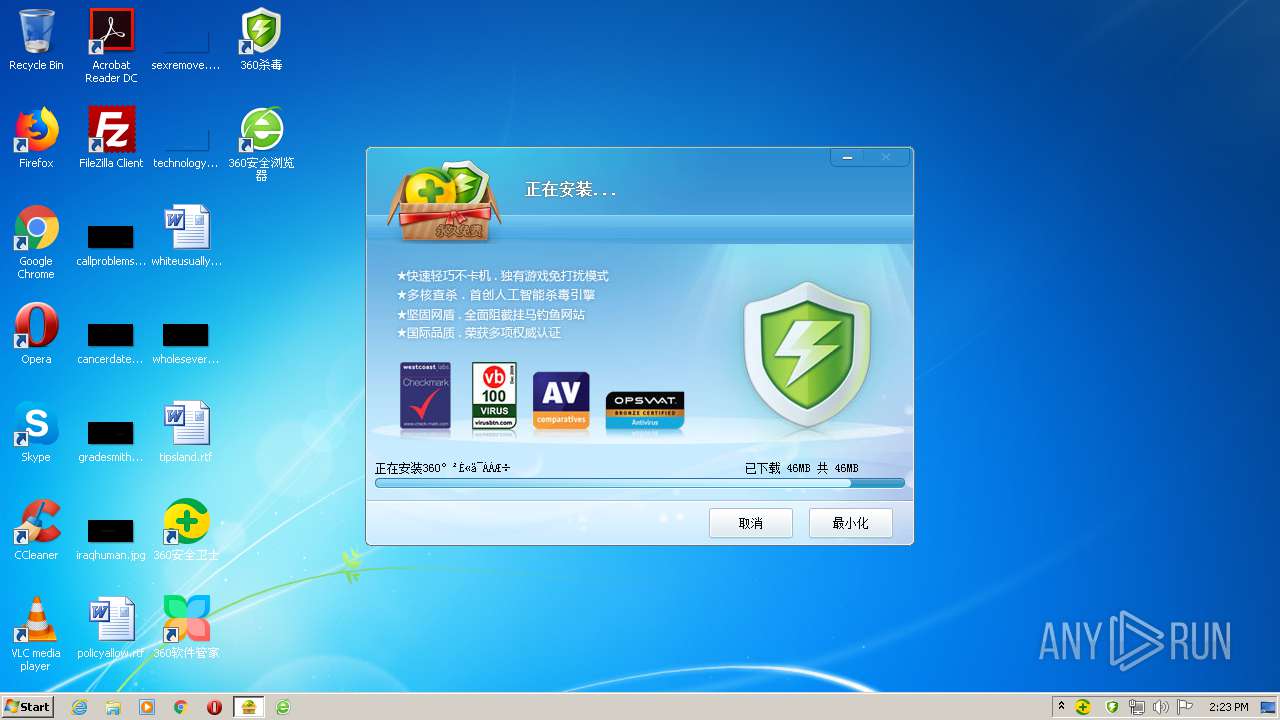Click the 2:23 PM taskbar clock

click(1228, 707)
